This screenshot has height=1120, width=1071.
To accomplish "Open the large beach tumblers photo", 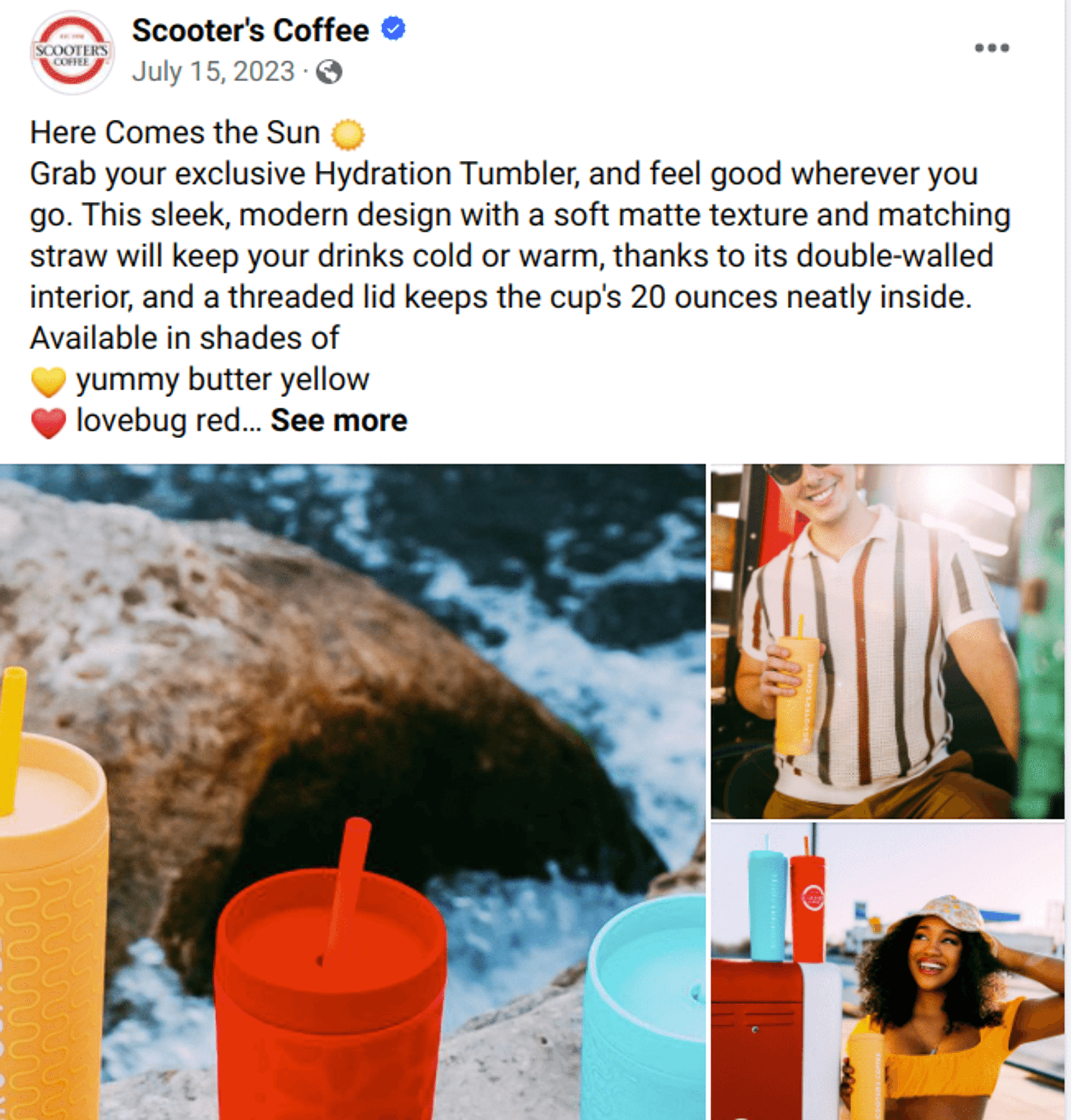I will (352, 792).
